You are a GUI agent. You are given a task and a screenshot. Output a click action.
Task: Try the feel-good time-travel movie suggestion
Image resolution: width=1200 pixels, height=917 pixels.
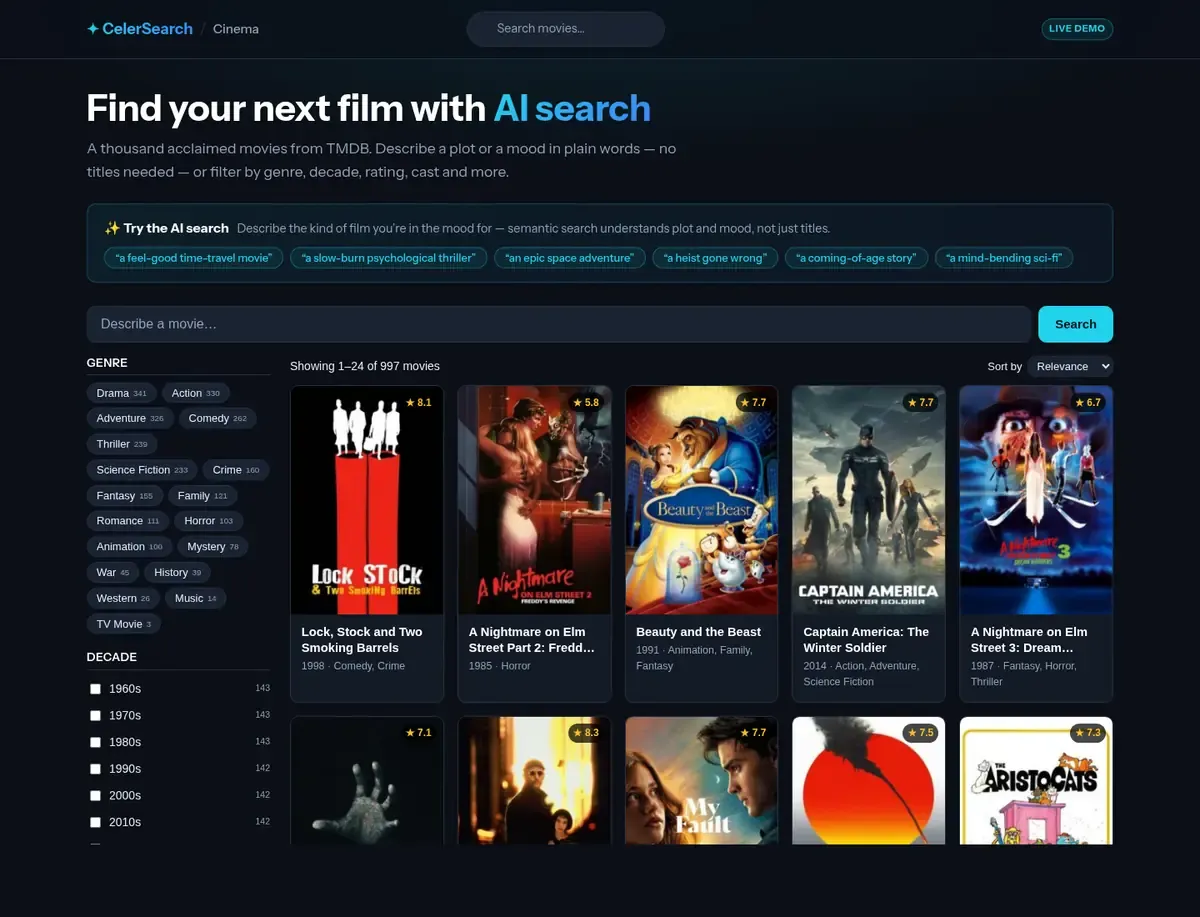[194, 258]
